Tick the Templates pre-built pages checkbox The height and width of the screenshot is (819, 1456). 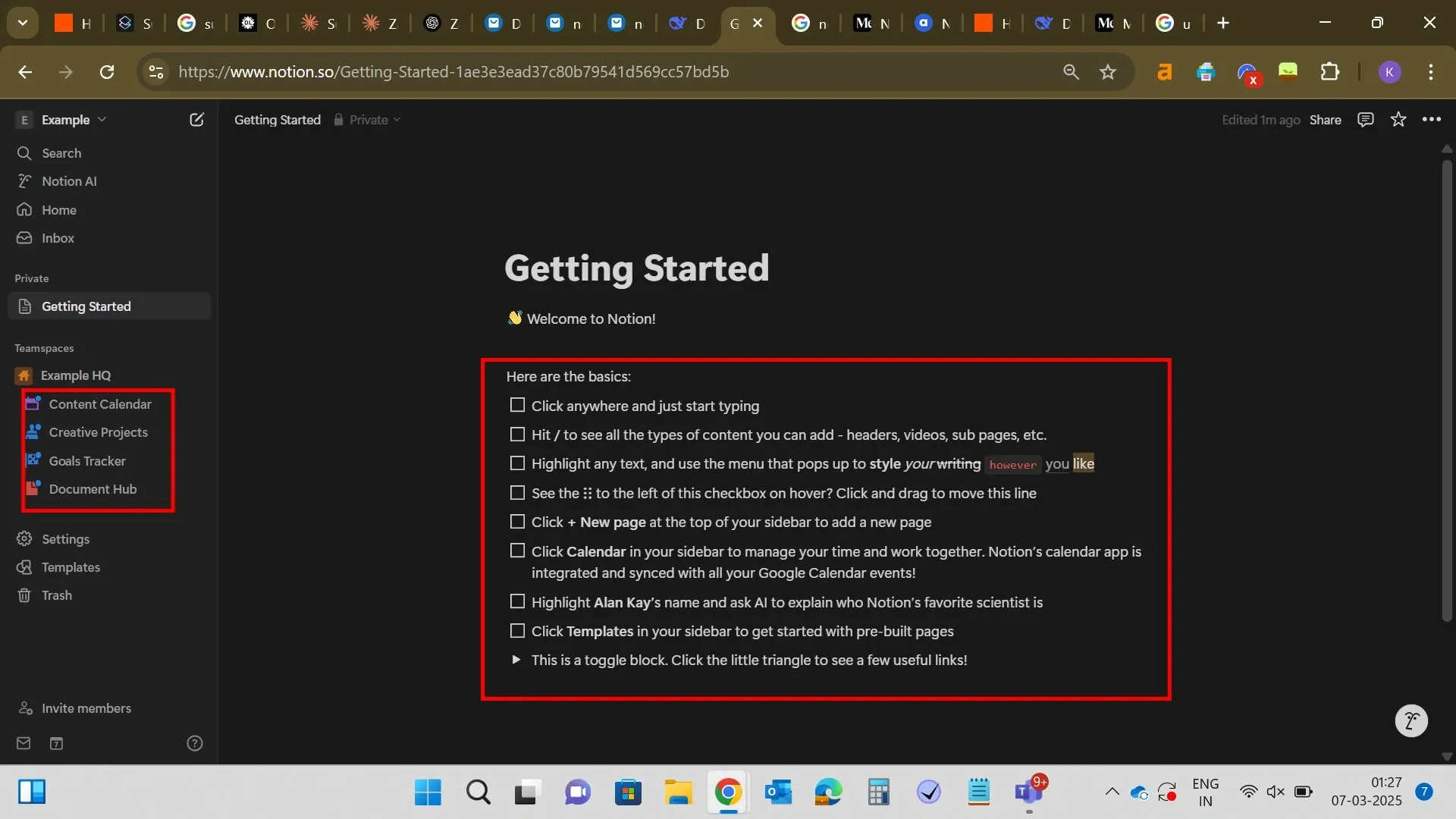point(517,630)
